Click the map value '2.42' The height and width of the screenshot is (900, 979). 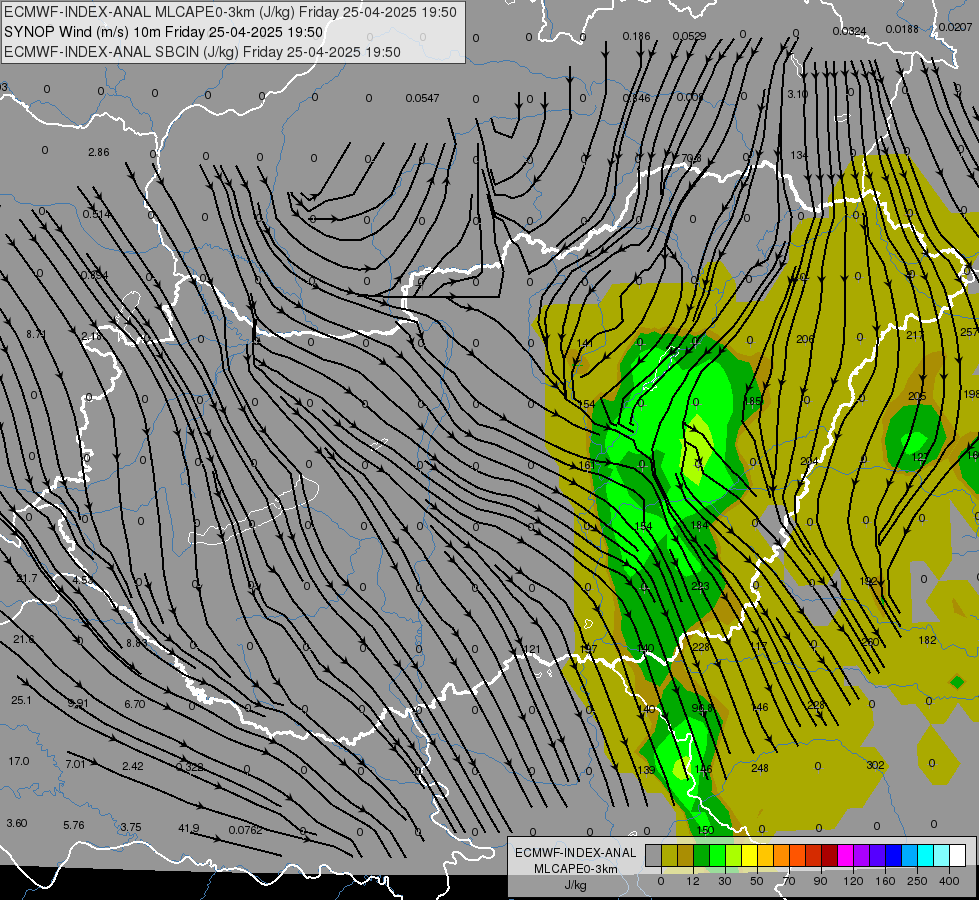132,766
